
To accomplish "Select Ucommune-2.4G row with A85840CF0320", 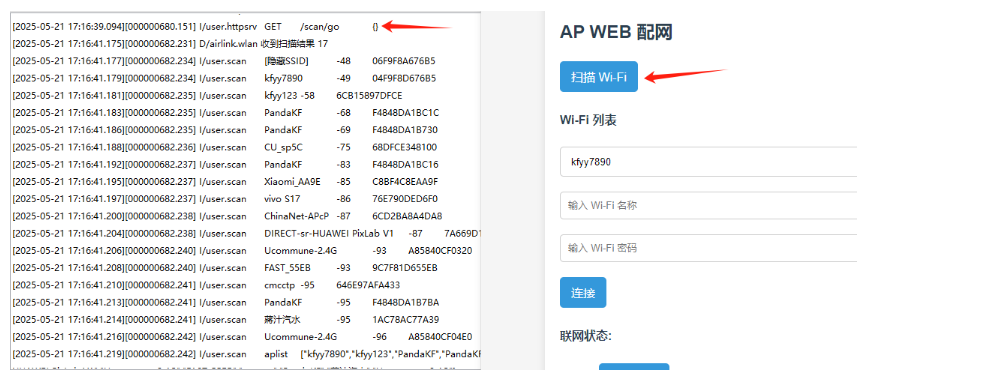I will click(242, 251).
